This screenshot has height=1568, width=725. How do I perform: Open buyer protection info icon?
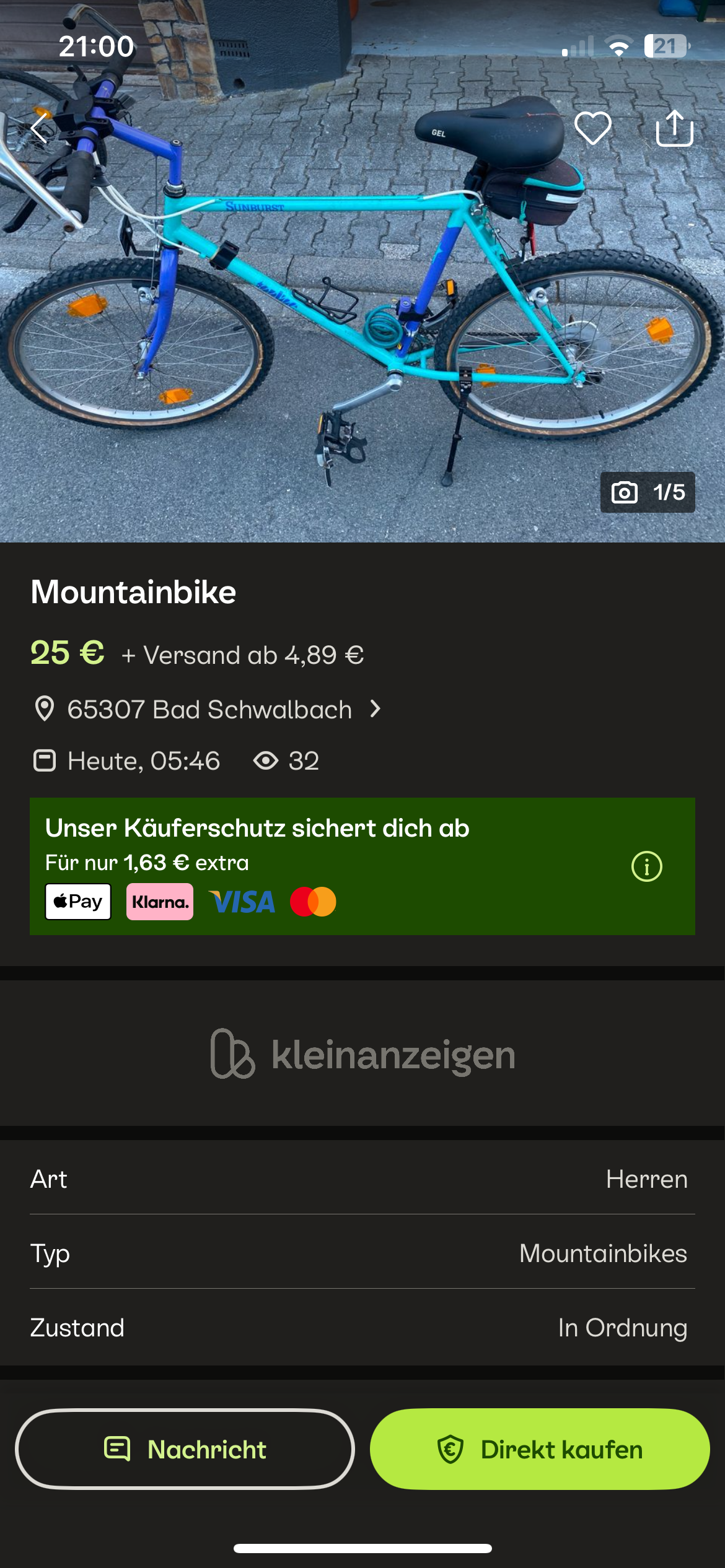(646, 866)
